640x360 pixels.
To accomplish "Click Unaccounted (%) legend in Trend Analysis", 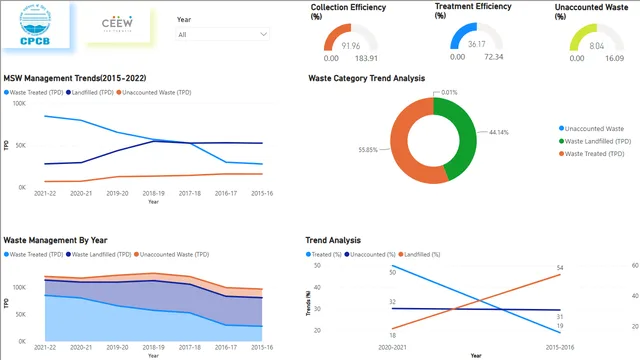I will (x=370, y=254).
